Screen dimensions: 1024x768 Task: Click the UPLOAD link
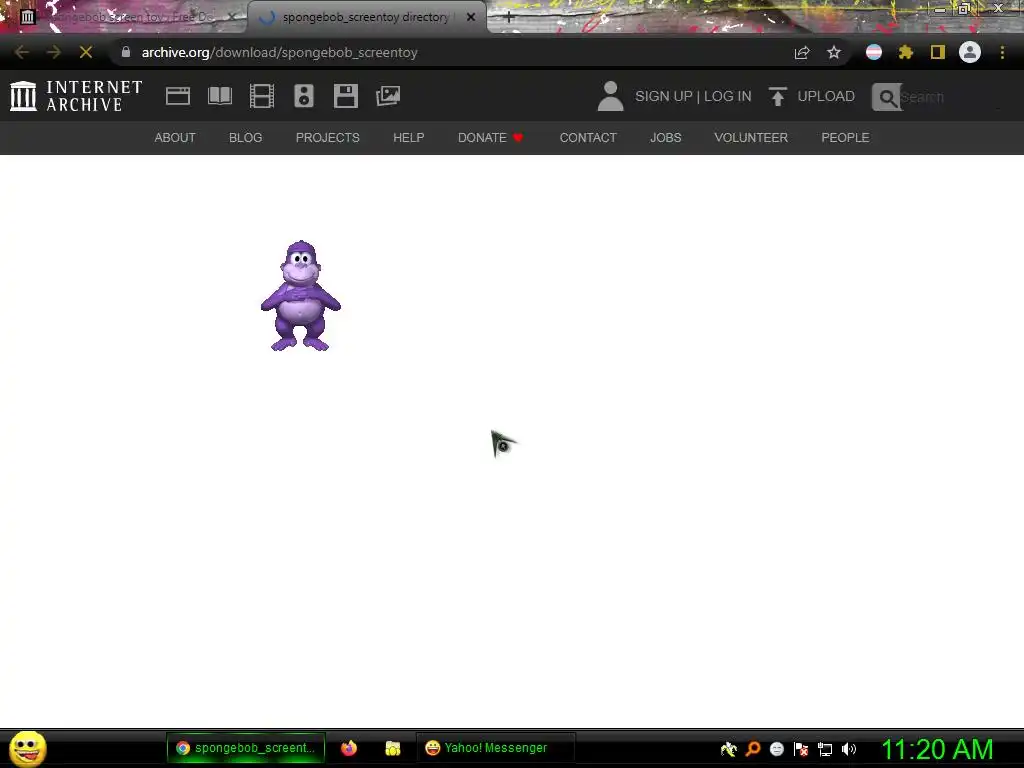pyautogui.click(x=825, y=96)
